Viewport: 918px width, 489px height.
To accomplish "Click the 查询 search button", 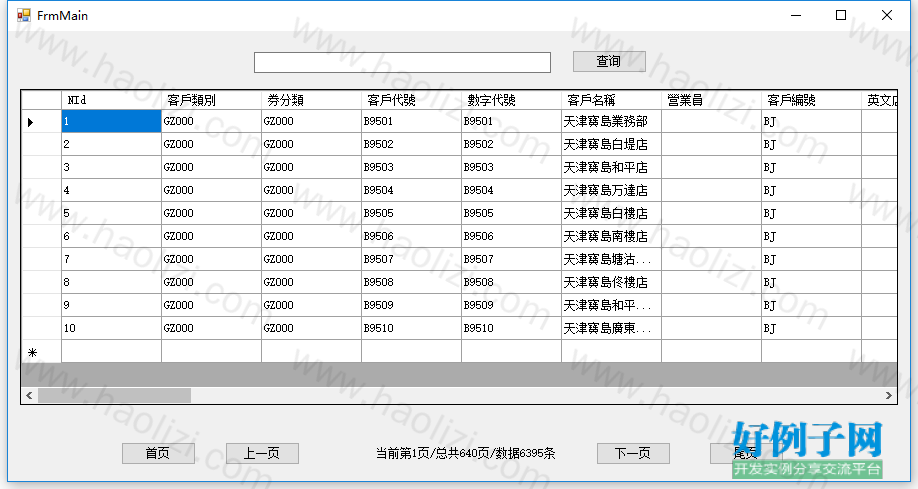I will coord(609,61).
